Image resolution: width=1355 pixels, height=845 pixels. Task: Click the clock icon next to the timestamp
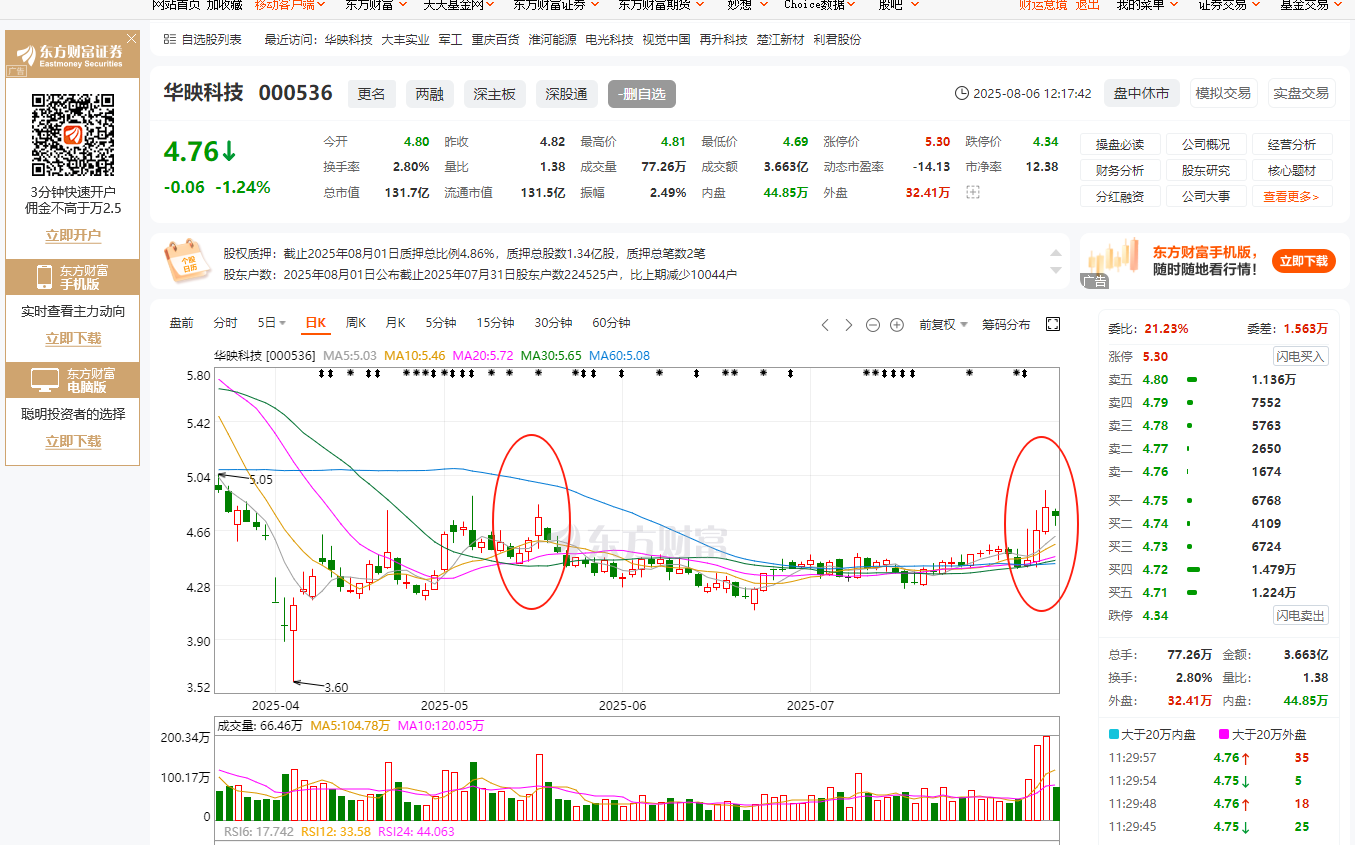pyautogui.click(x=962, y=93)
